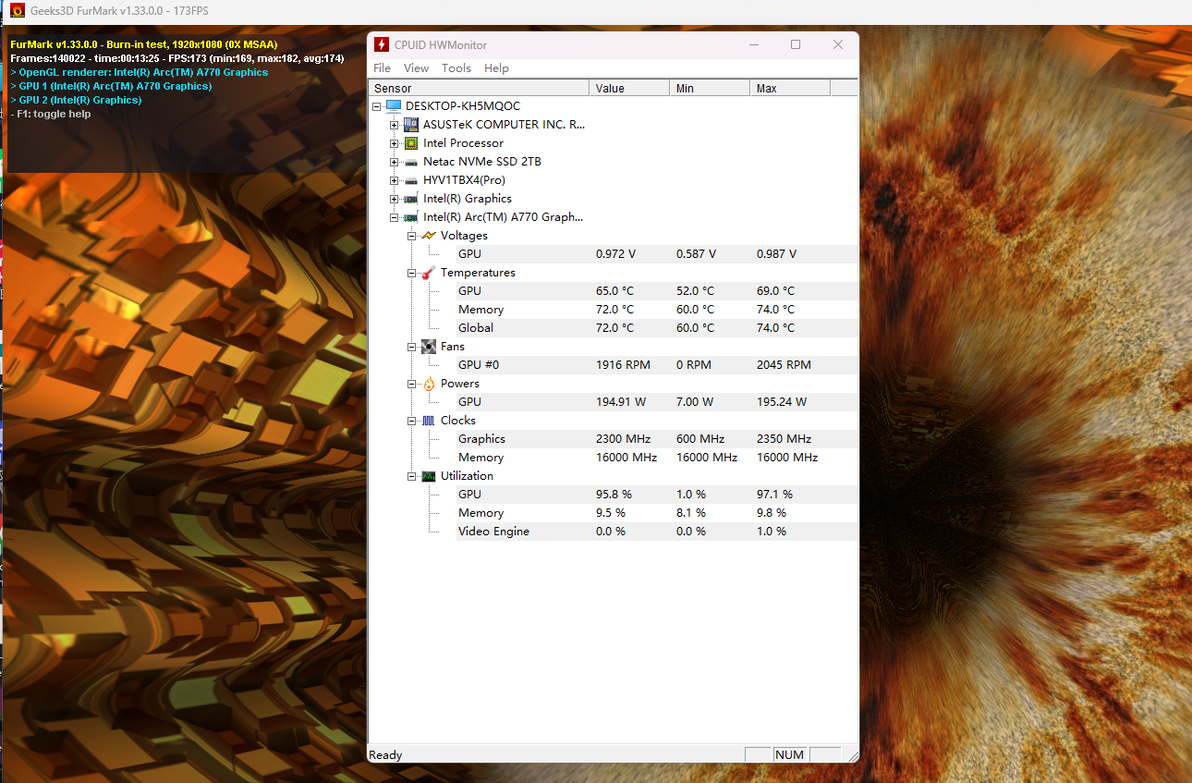Click the Value column header

coord(629,88)
